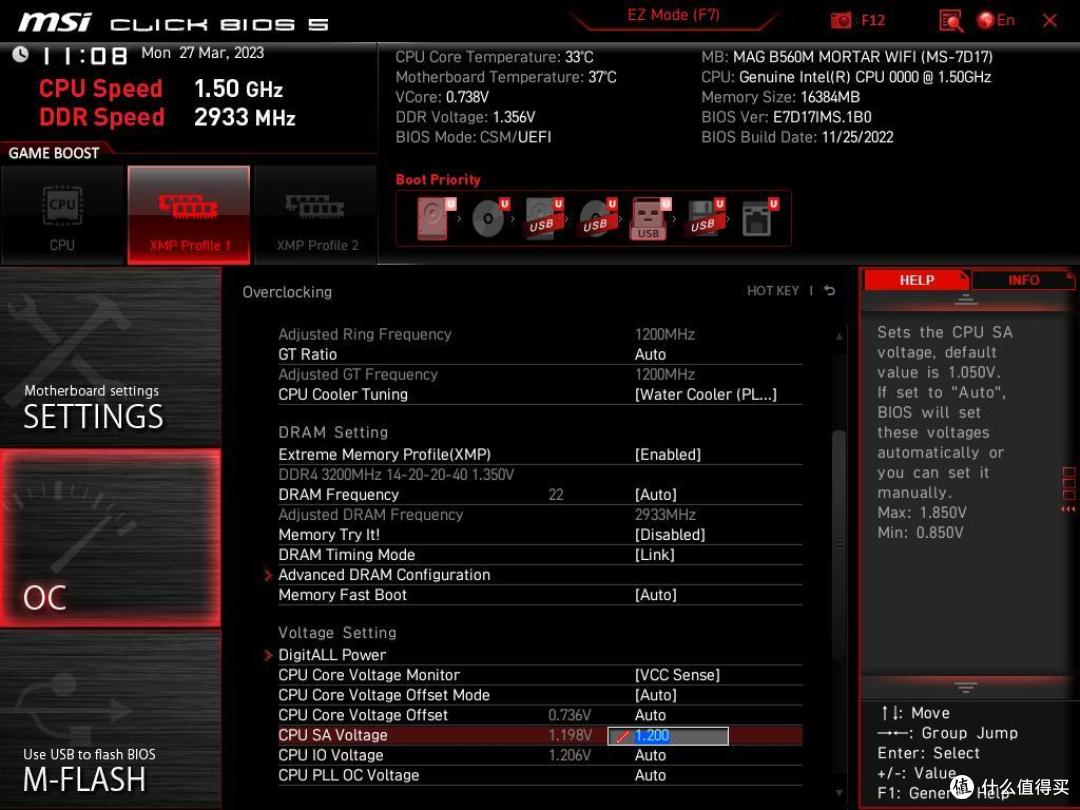Image resolution: width=1080 pixels, height=810 pixels.
Task: Click scroll up arrow of settings list
Action: click(838, 336)
